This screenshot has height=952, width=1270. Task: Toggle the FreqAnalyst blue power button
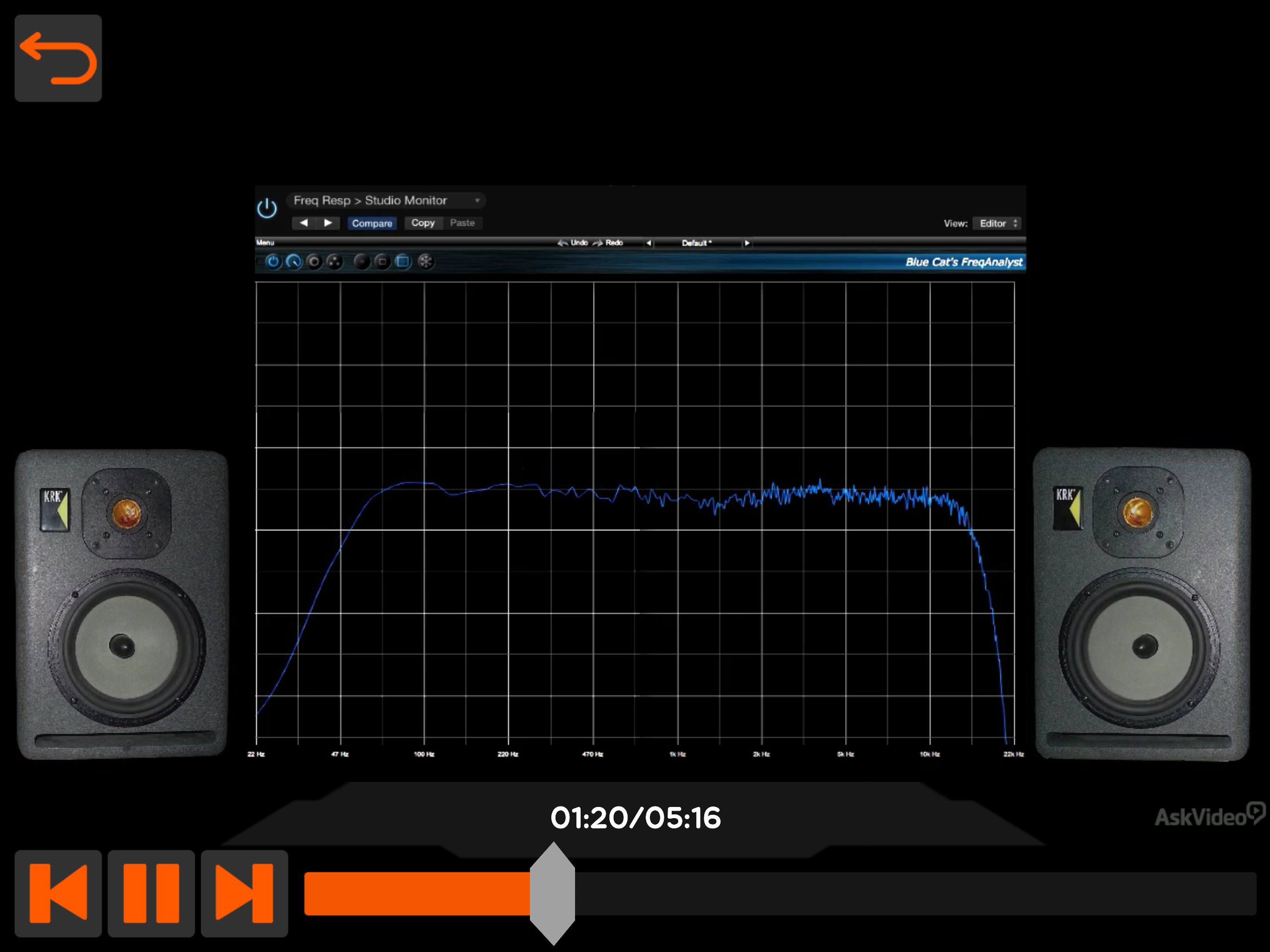pos(273,262)
